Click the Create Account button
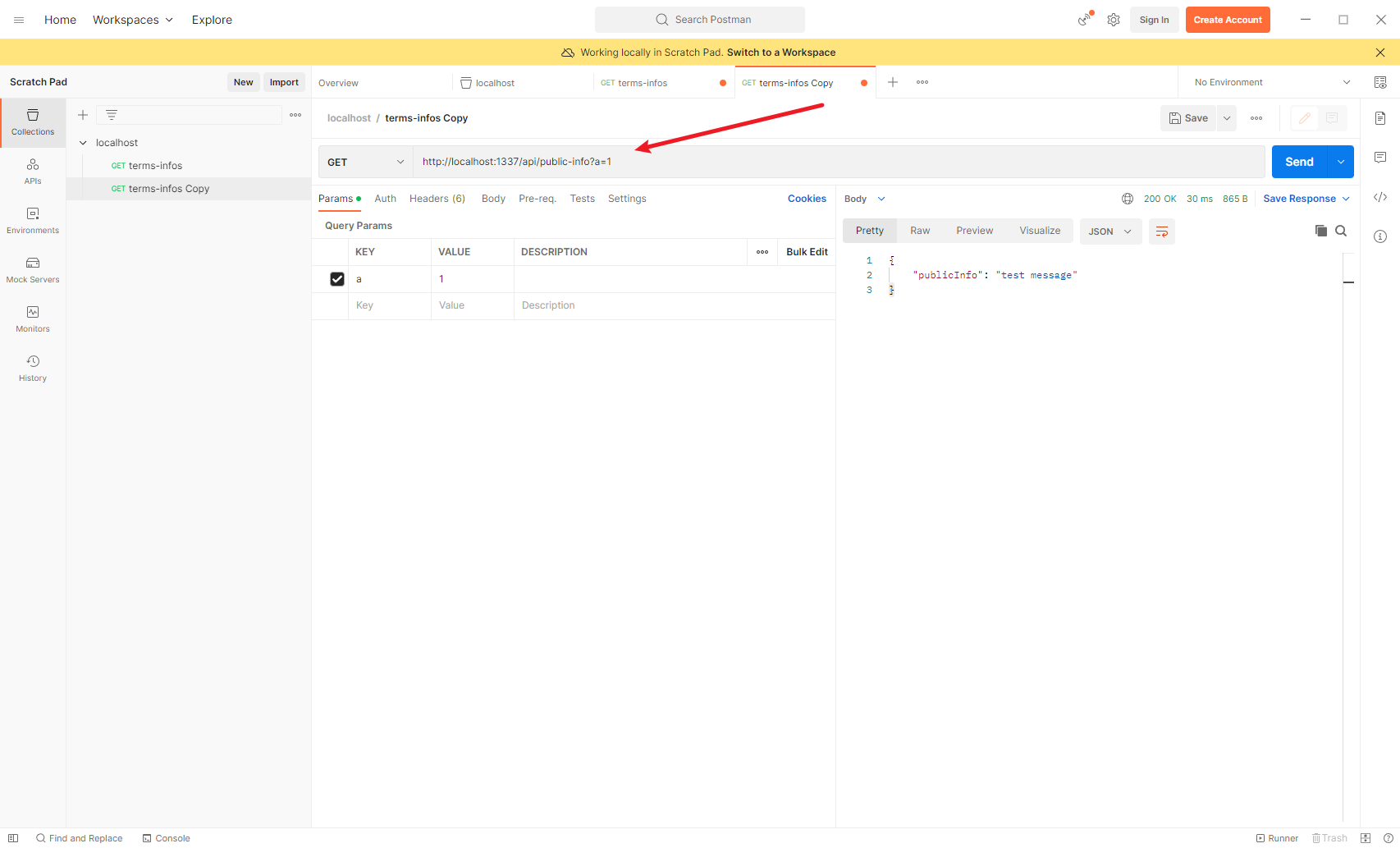The width and height of the screenshot is (1400, 848). point(1228,20)
